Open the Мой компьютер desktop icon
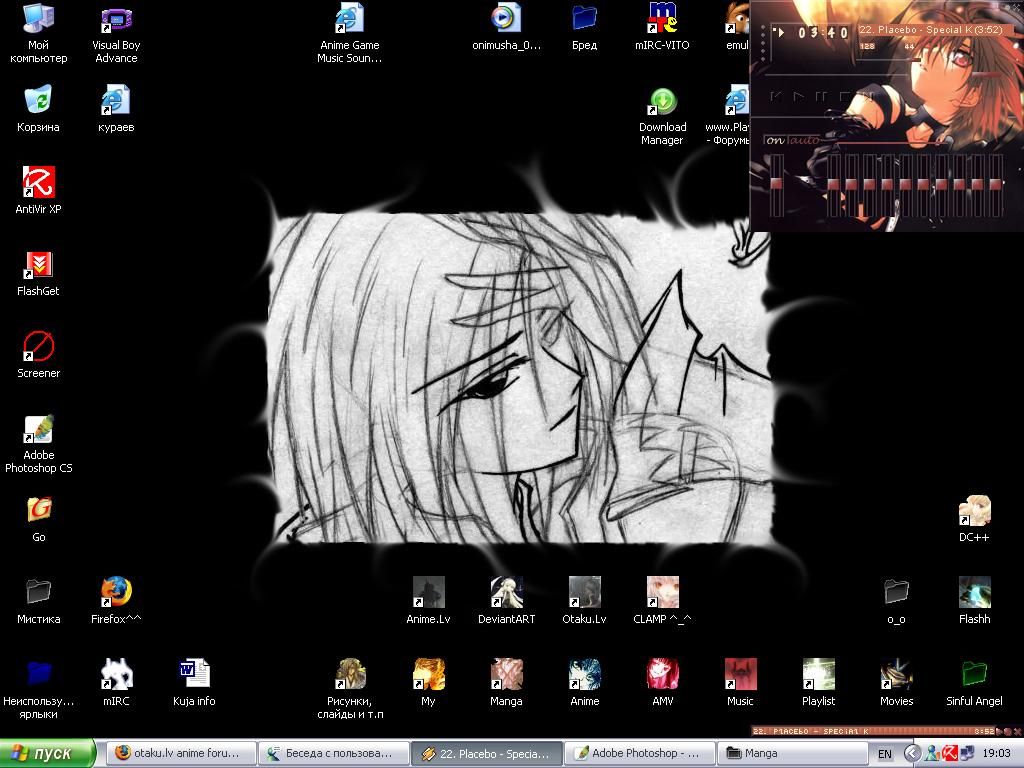Screen dimensions: 1024x768 (x=39, y=34)
